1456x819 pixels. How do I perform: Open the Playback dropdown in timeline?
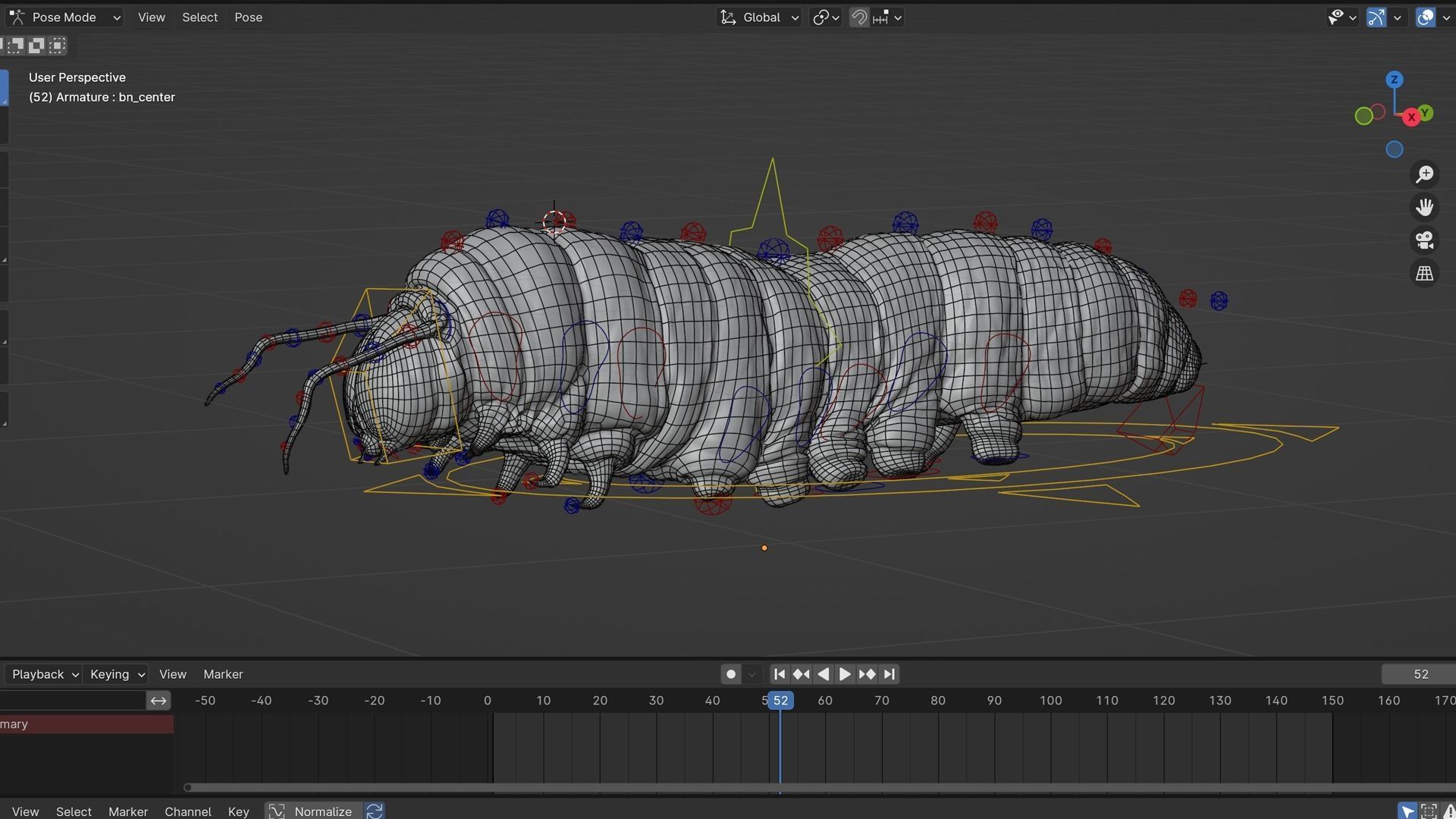pos(44,674)
